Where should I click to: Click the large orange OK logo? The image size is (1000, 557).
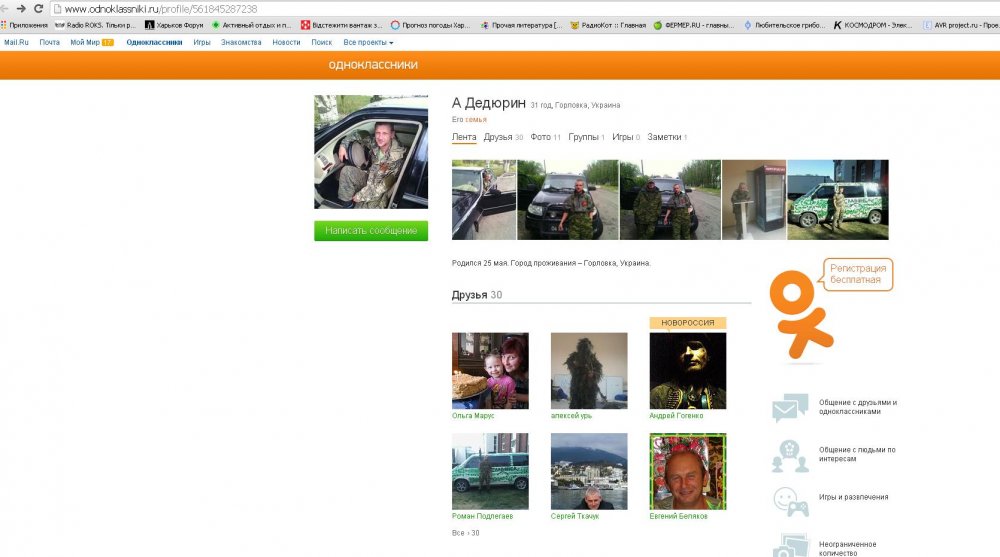[x=800, y=314]
